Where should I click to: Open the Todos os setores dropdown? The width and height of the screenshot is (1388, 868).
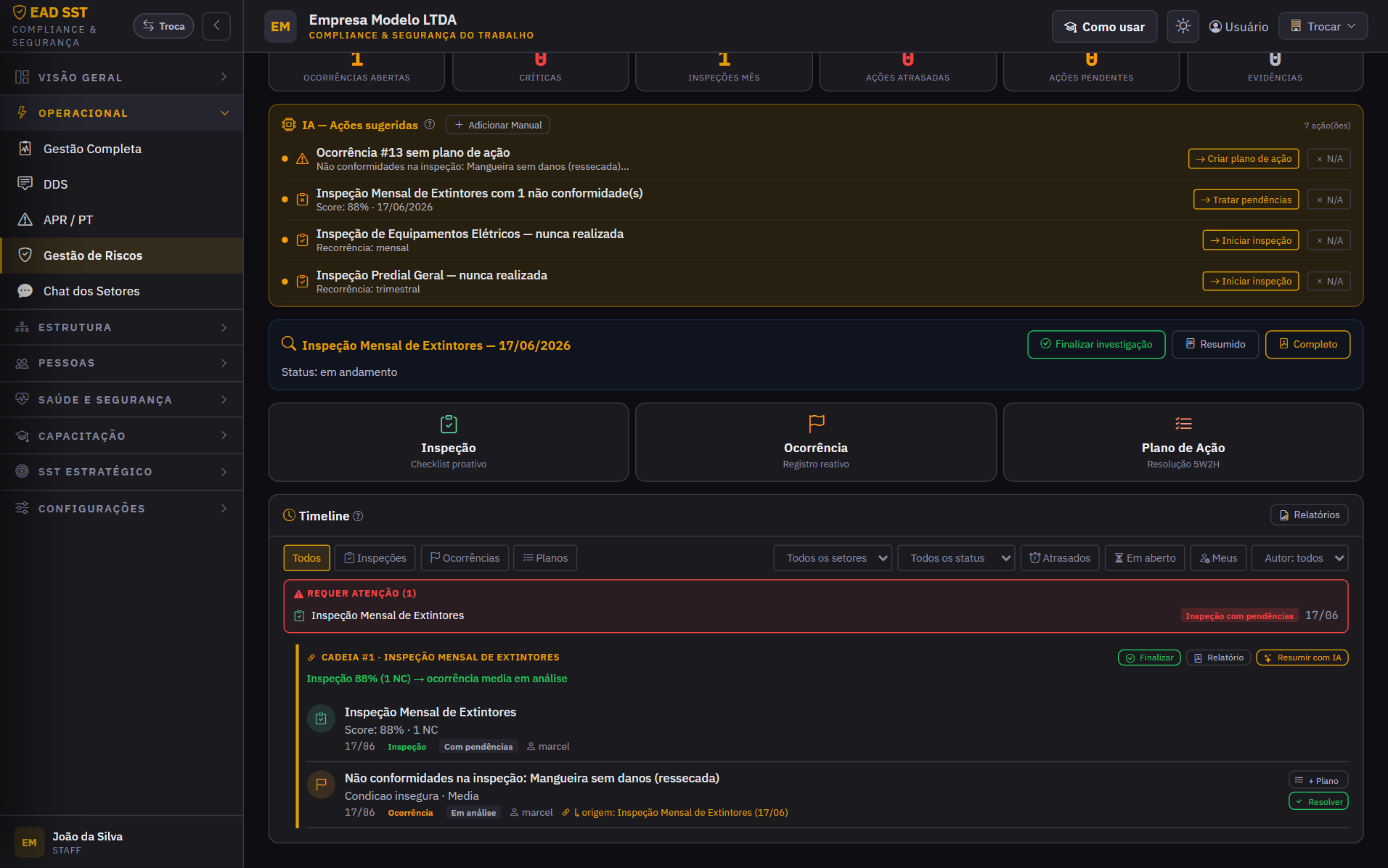(x=833, y=557)
